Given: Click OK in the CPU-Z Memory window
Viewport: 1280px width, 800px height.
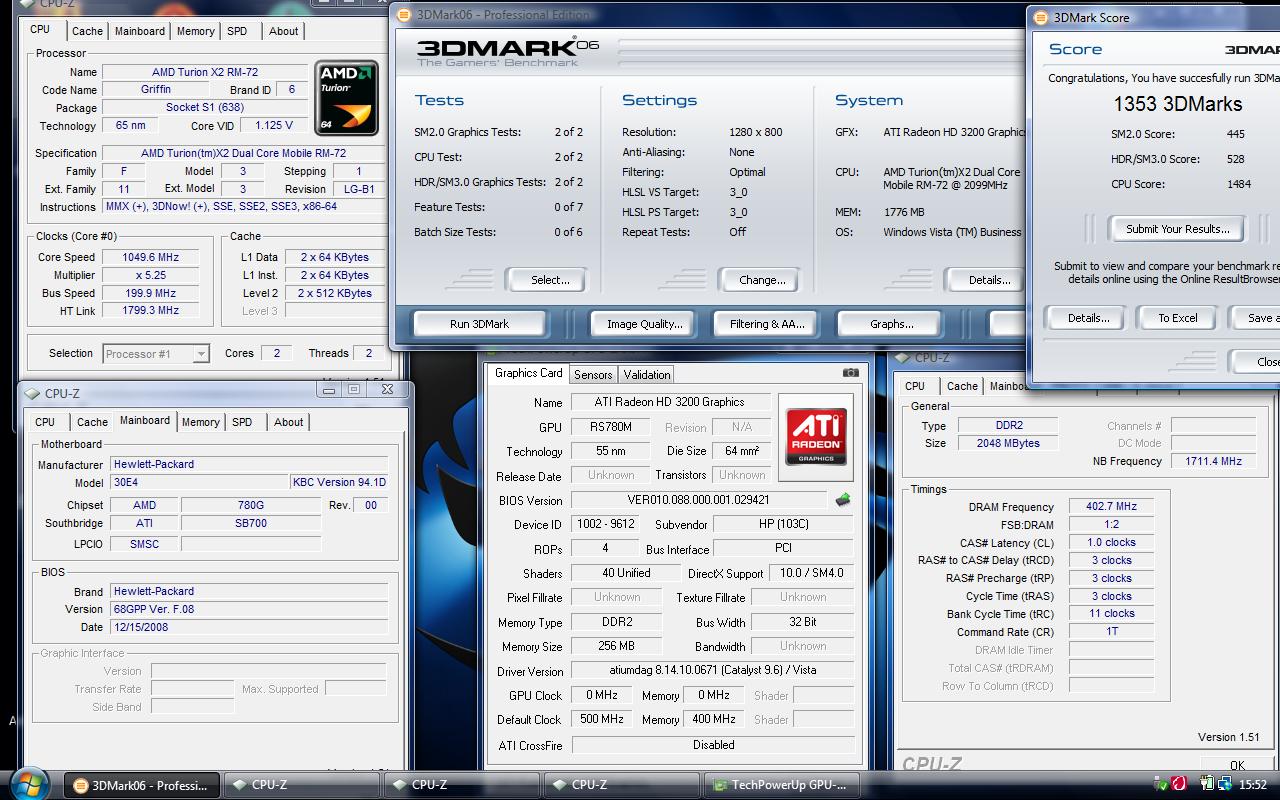Looking at the screenshot, I should tap(1237, 765).
